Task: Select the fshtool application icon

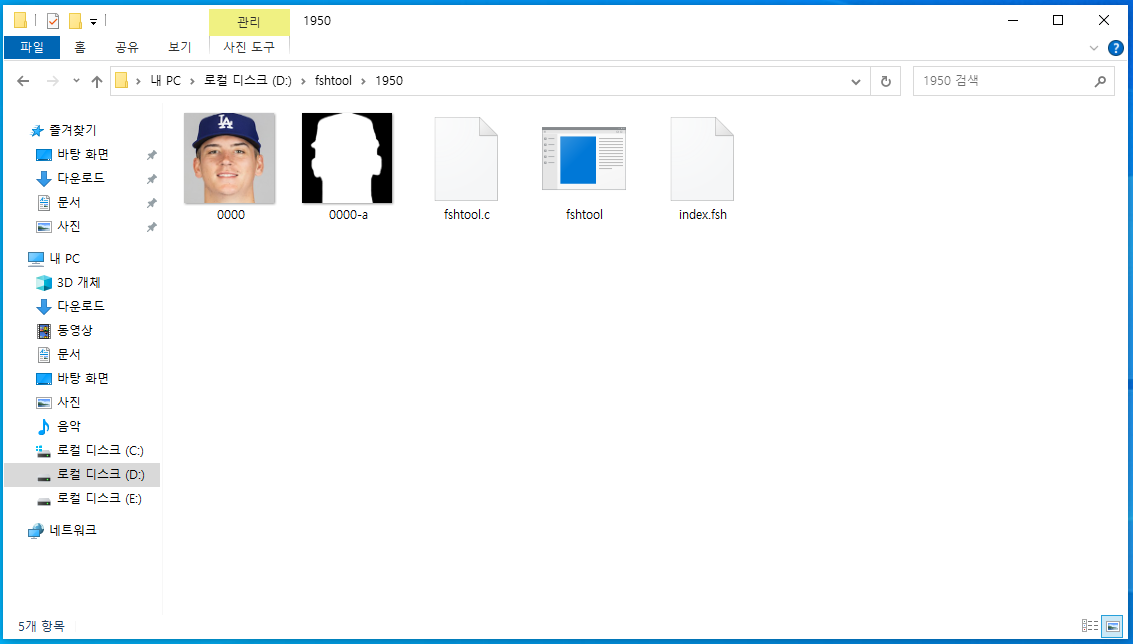Action: 584,158
